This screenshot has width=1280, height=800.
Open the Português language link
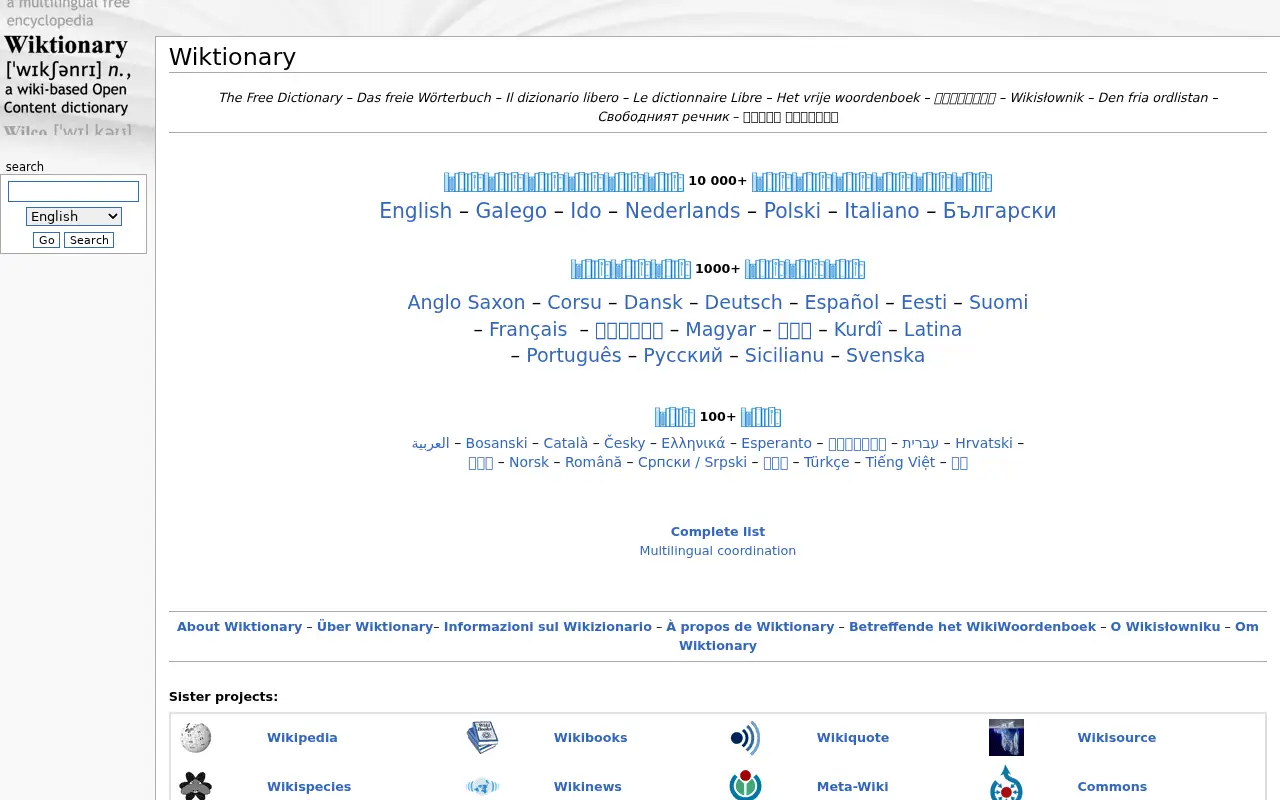[574, 355]
